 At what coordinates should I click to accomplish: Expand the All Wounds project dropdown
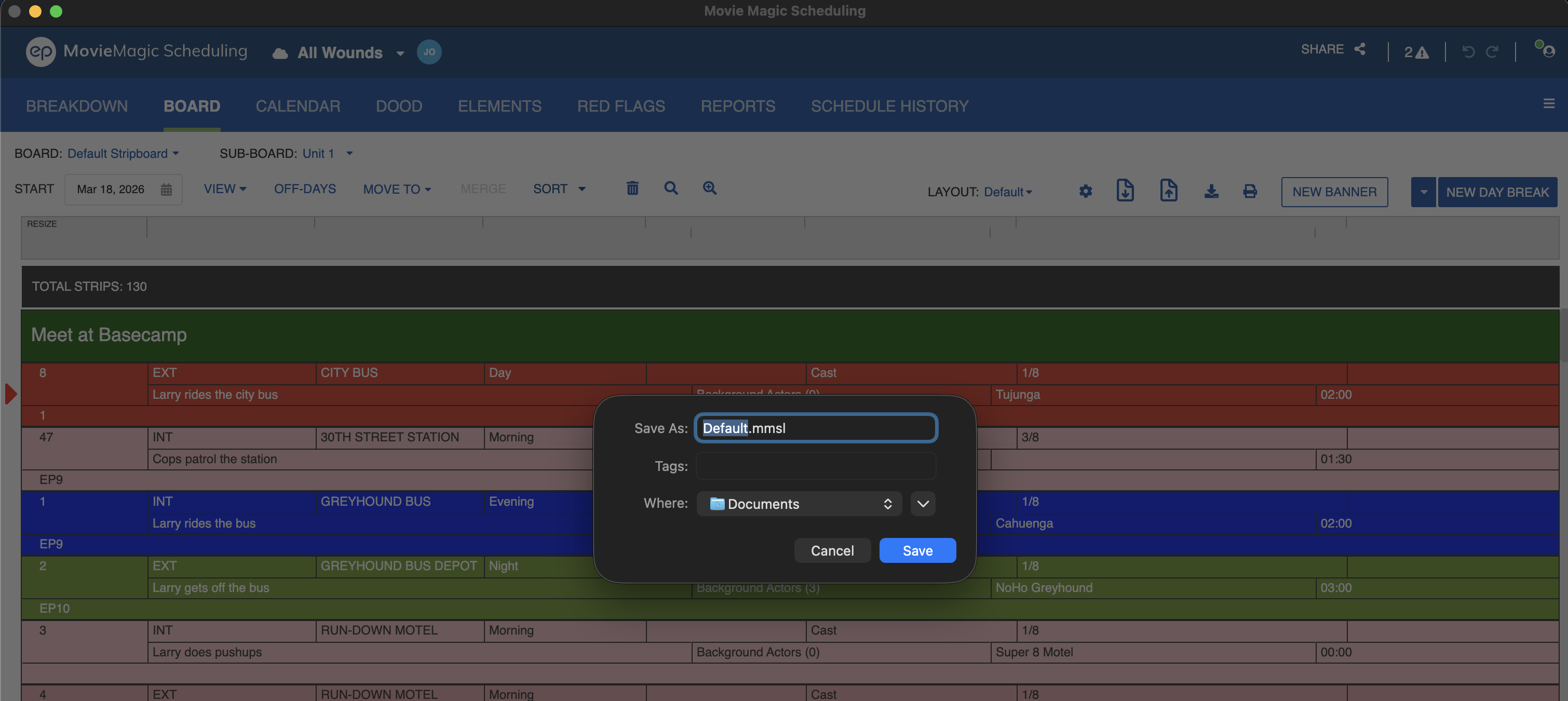tap(400, 53)
